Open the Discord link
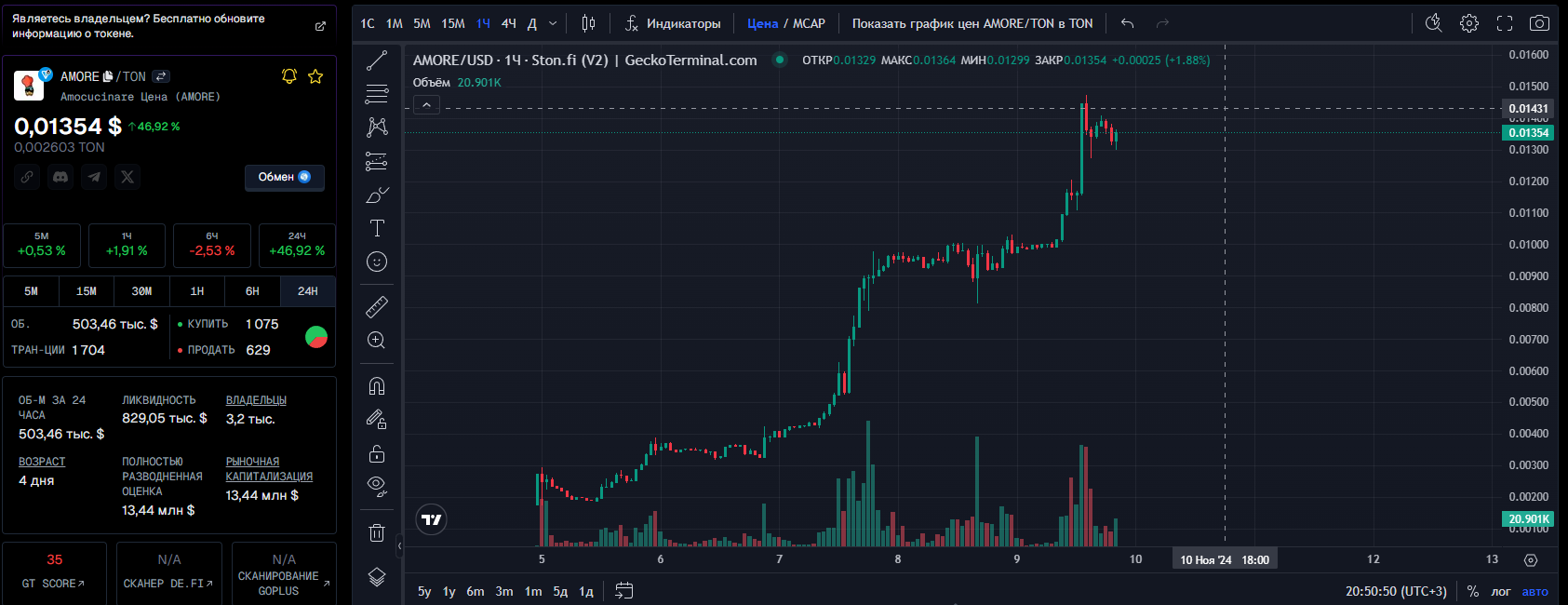Screen dimensions: 1568x605 (60, 177)
